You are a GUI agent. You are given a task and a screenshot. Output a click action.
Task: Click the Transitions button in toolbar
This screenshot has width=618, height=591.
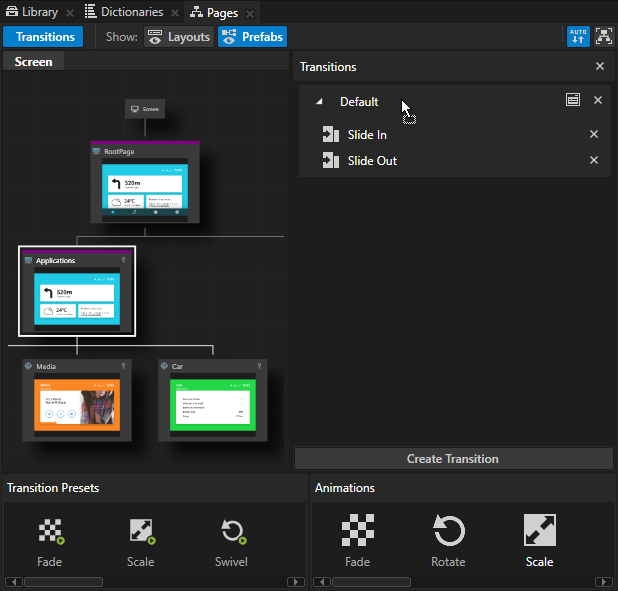click(43, 37)
